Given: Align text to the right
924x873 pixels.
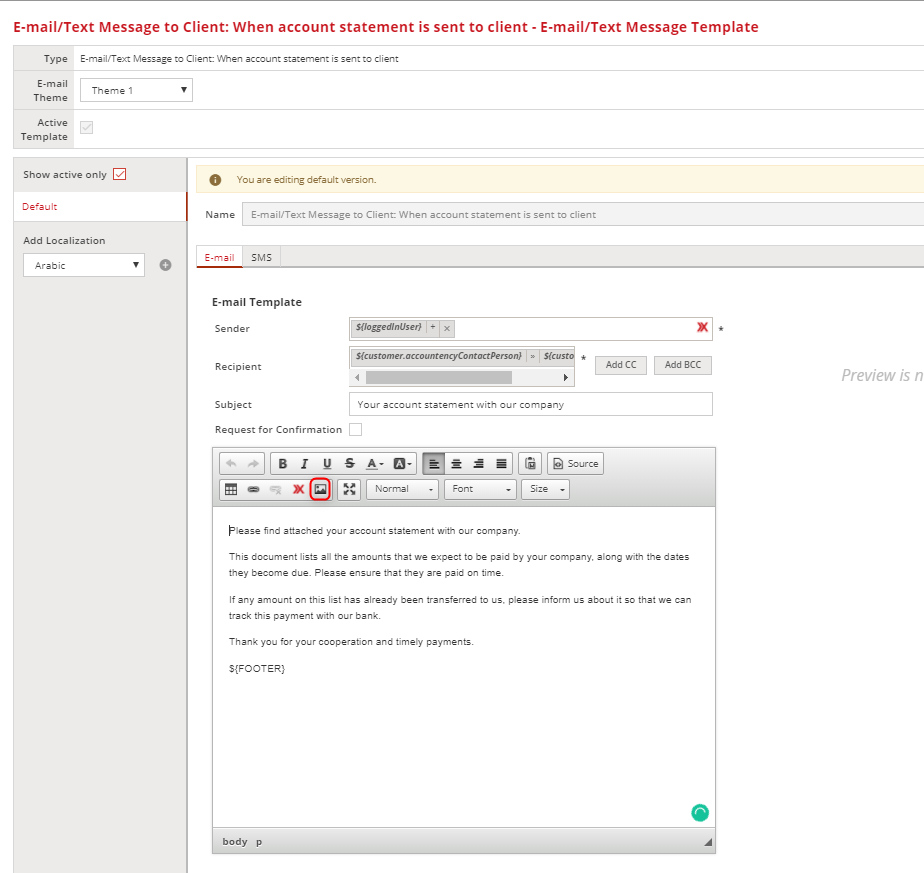Looking at the screenshot, I should click(478, 464).
